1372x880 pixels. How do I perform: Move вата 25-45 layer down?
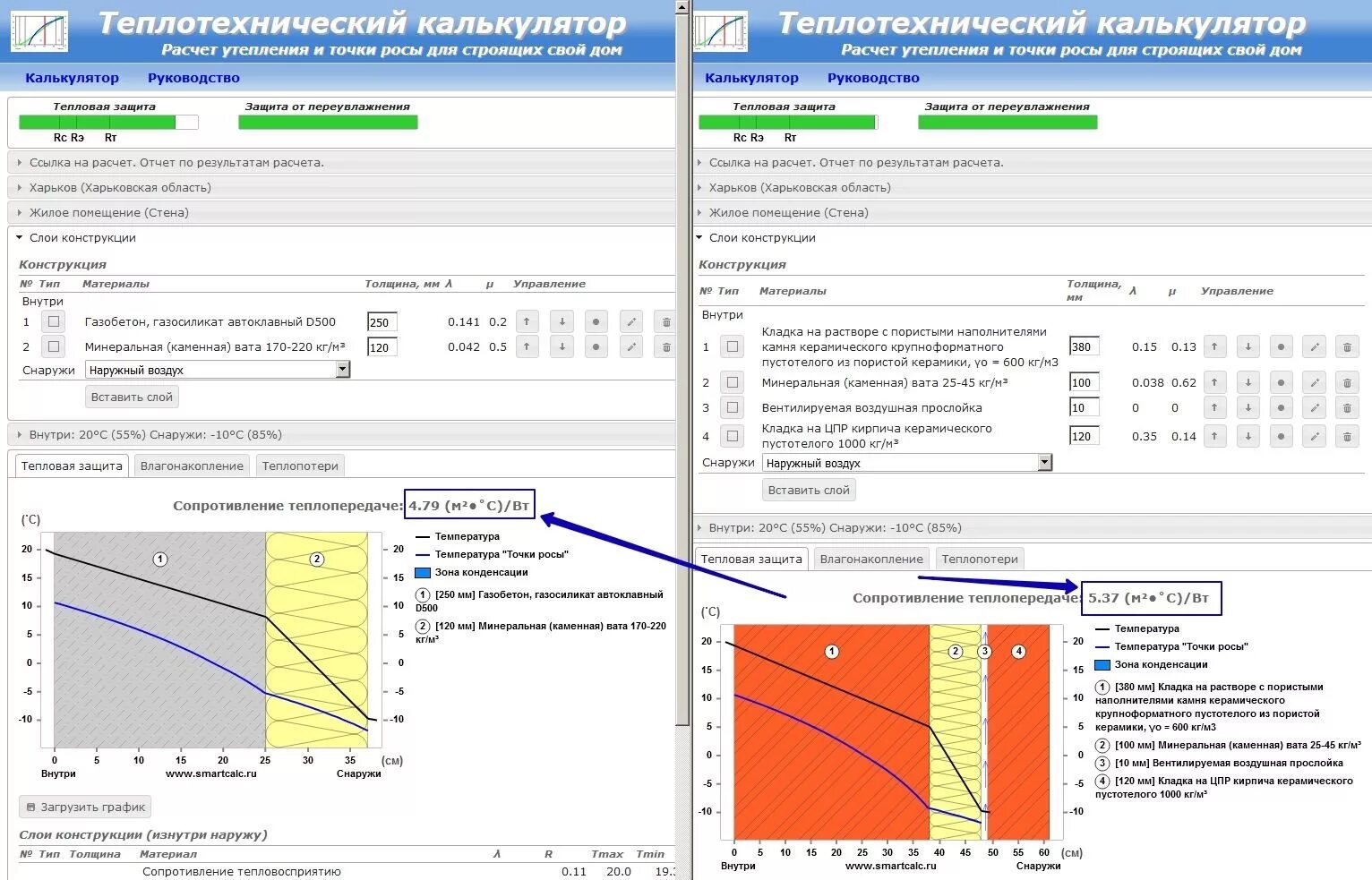pos(1248,382)
